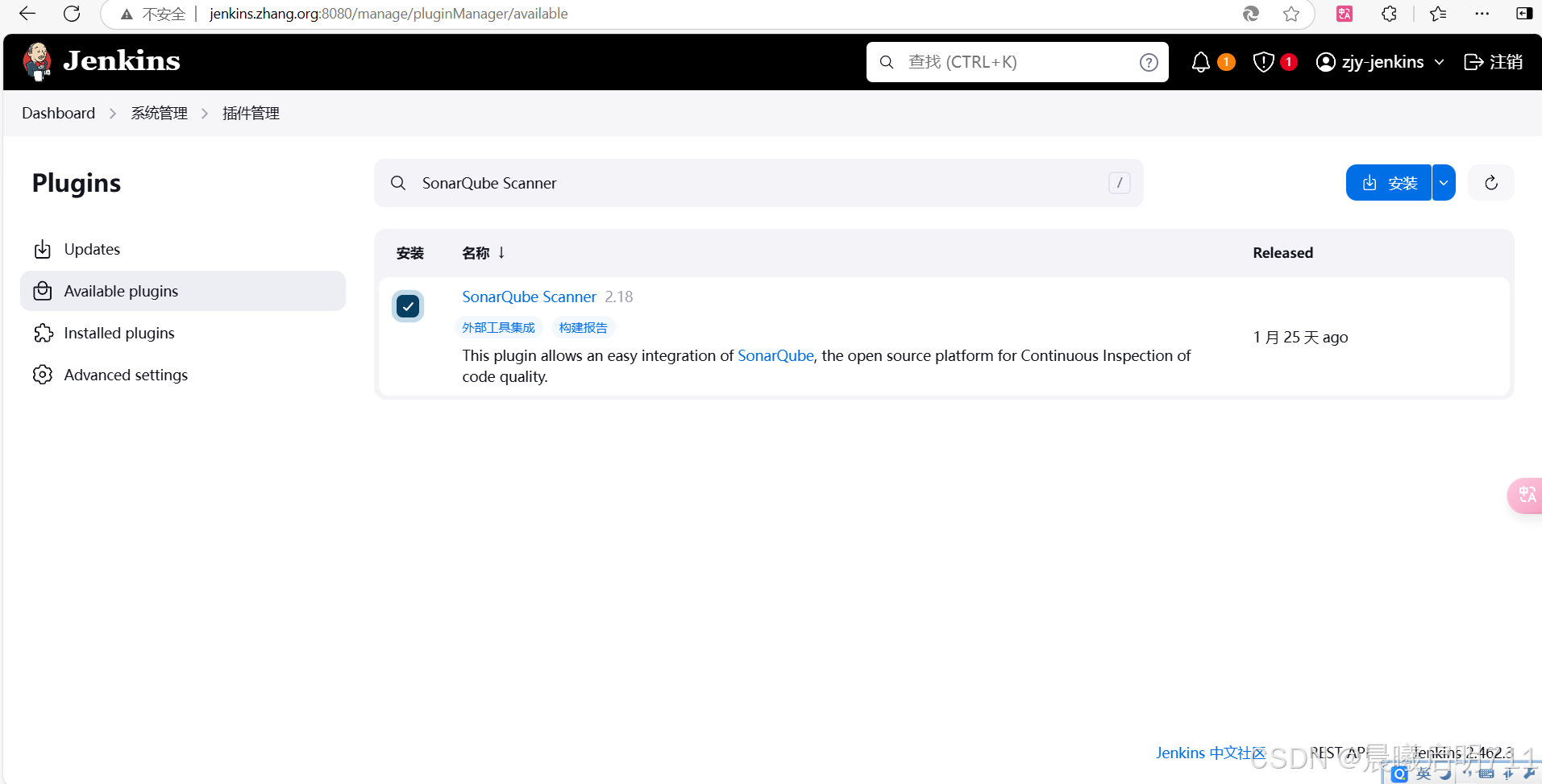Screen dimensions: 1542x784
Task: Sort plugins by 名称 column
Action: coord(484,253)
